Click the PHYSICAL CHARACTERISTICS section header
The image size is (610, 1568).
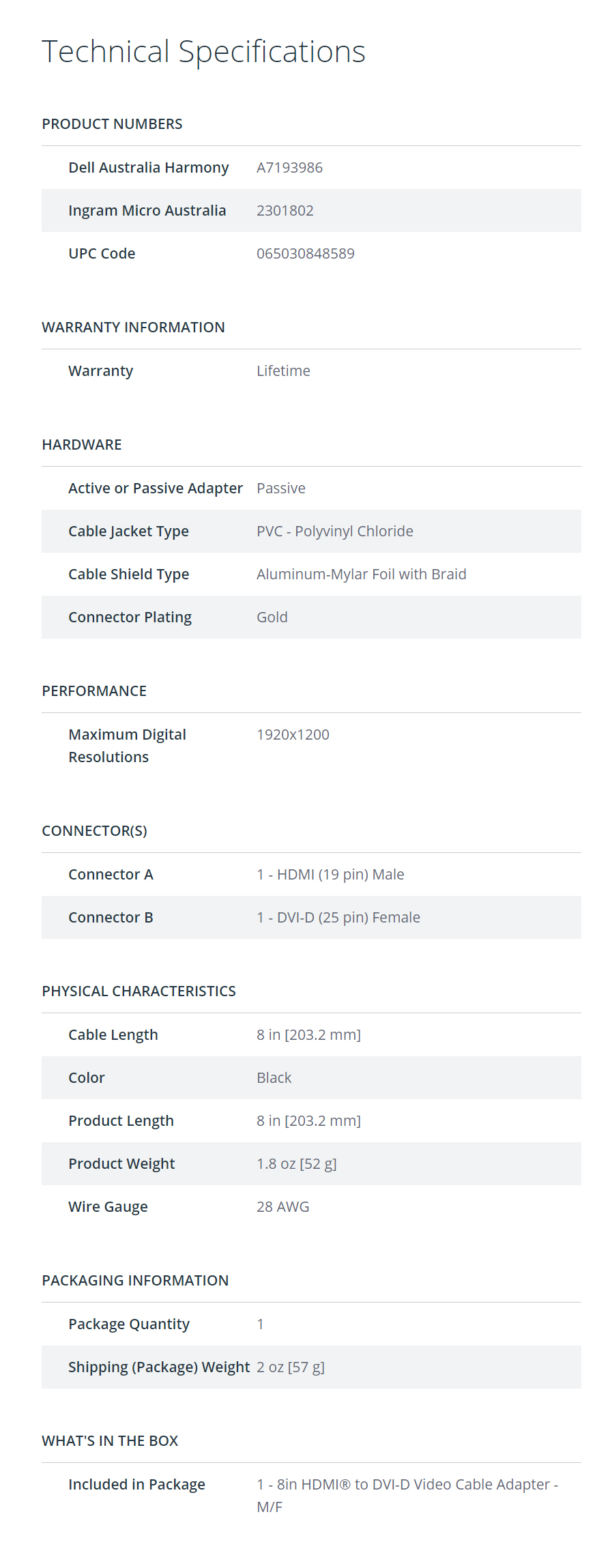click(x=139, y=991)
